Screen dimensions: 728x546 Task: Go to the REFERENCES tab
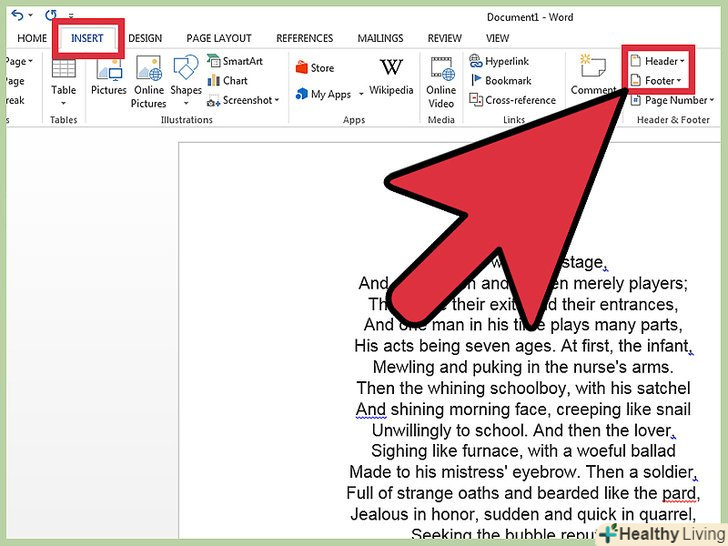click(x=305, y=38)
